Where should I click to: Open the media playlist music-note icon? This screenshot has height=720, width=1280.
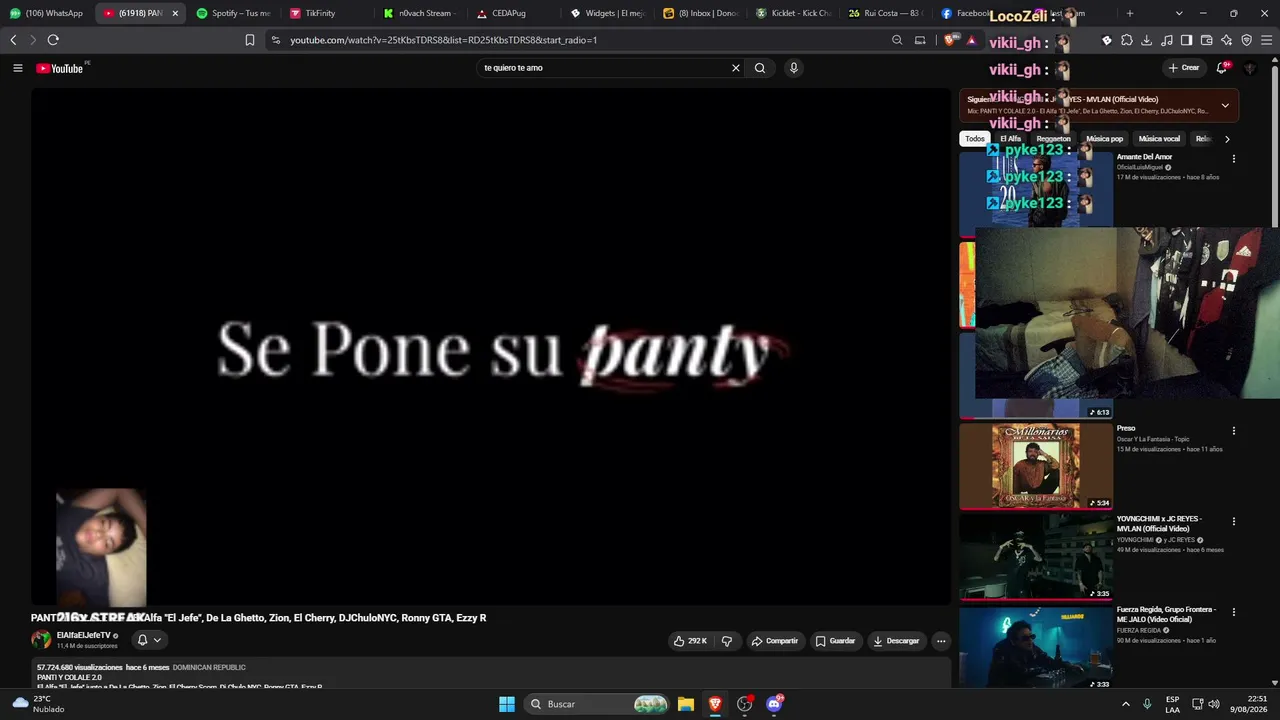pos(1167,40)
